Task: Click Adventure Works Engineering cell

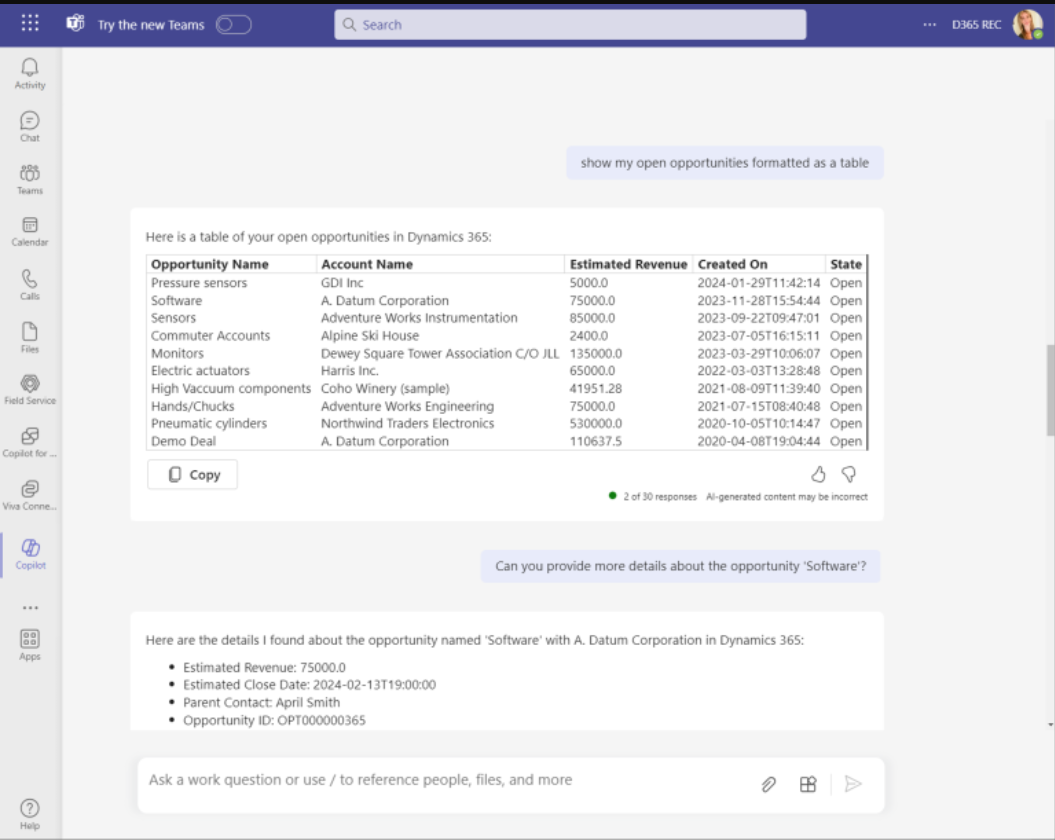Action: [407, 406]
